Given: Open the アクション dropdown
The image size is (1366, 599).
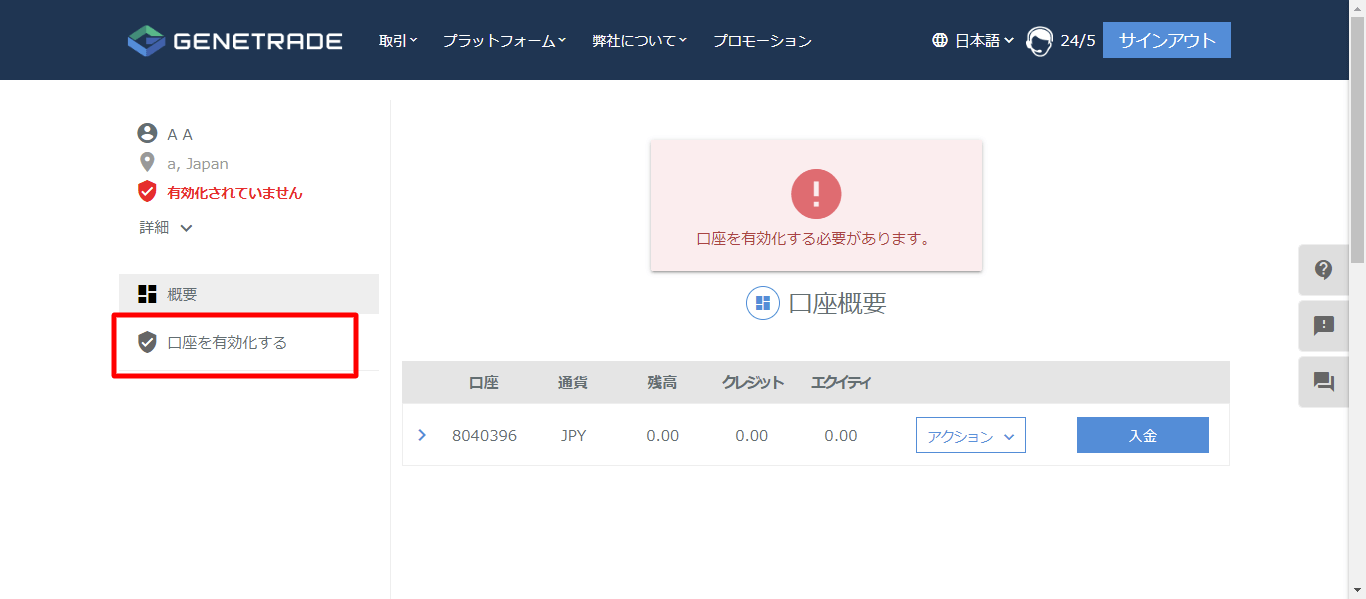Looking at the screenshot, I should (x=970, y=434).
